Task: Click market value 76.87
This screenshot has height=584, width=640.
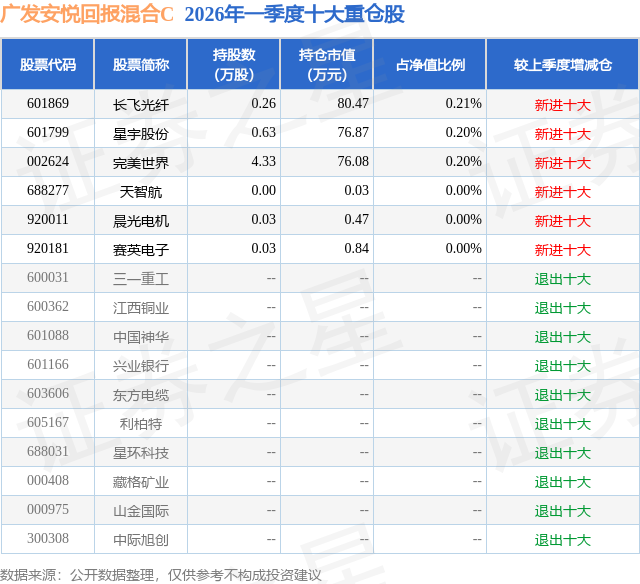Action: tap(353, 133)
